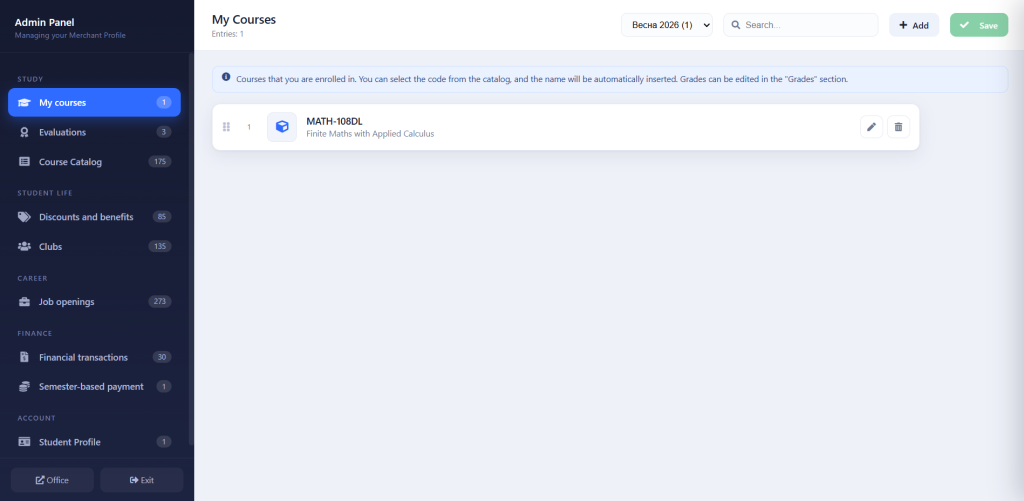This screenshot has height=501, width=1024.
Task: Click the Add button
Action: click(914, 25)
